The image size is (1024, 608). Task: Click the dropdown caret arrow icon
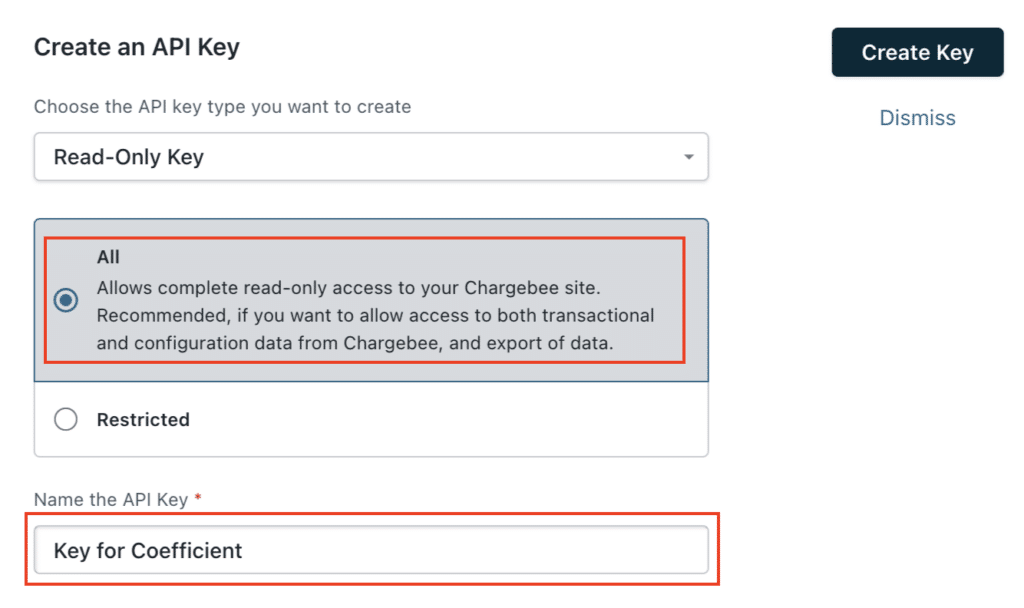(x=688, y=157)
